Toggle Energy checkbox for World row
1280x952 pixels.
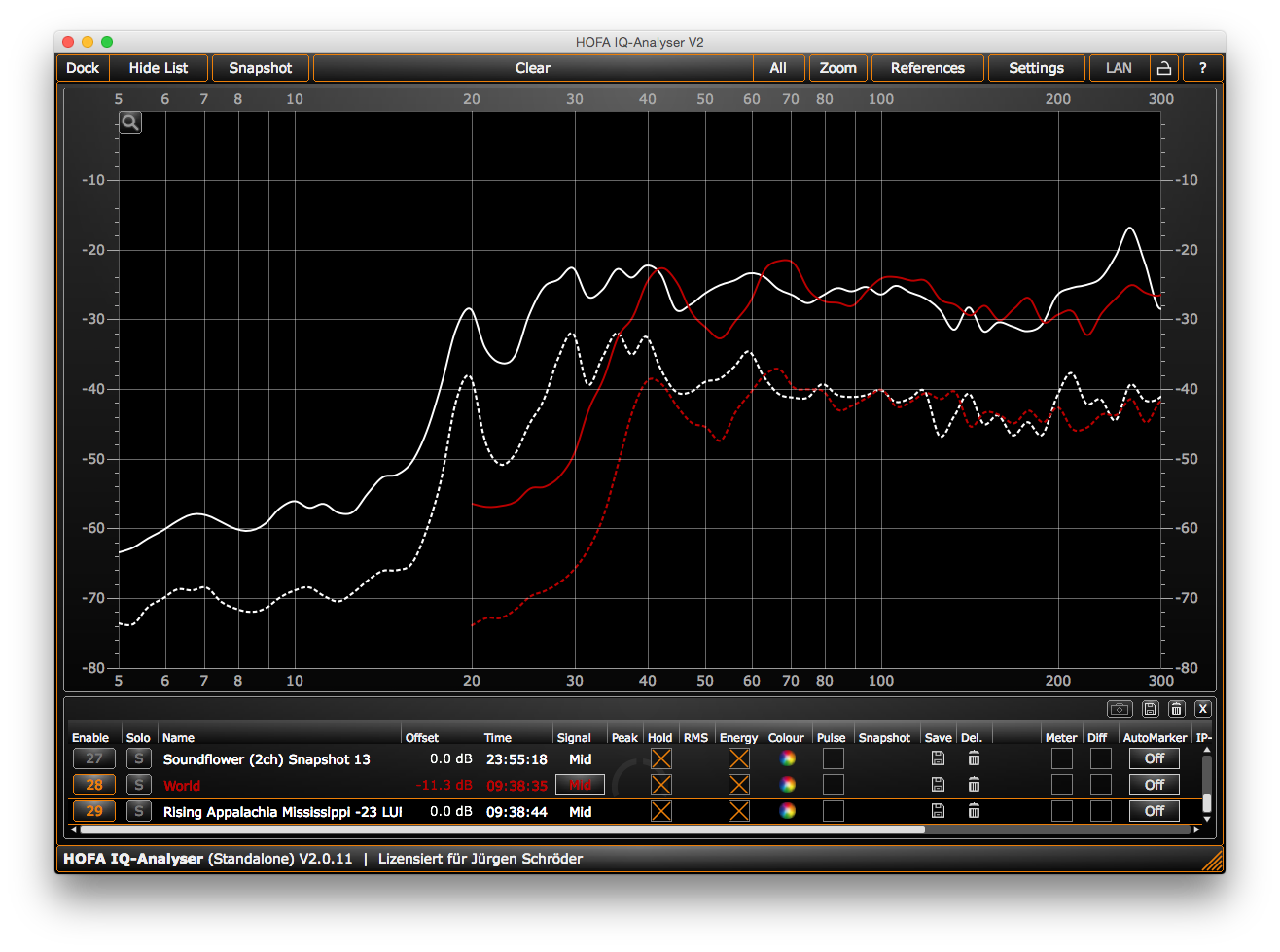739,785
